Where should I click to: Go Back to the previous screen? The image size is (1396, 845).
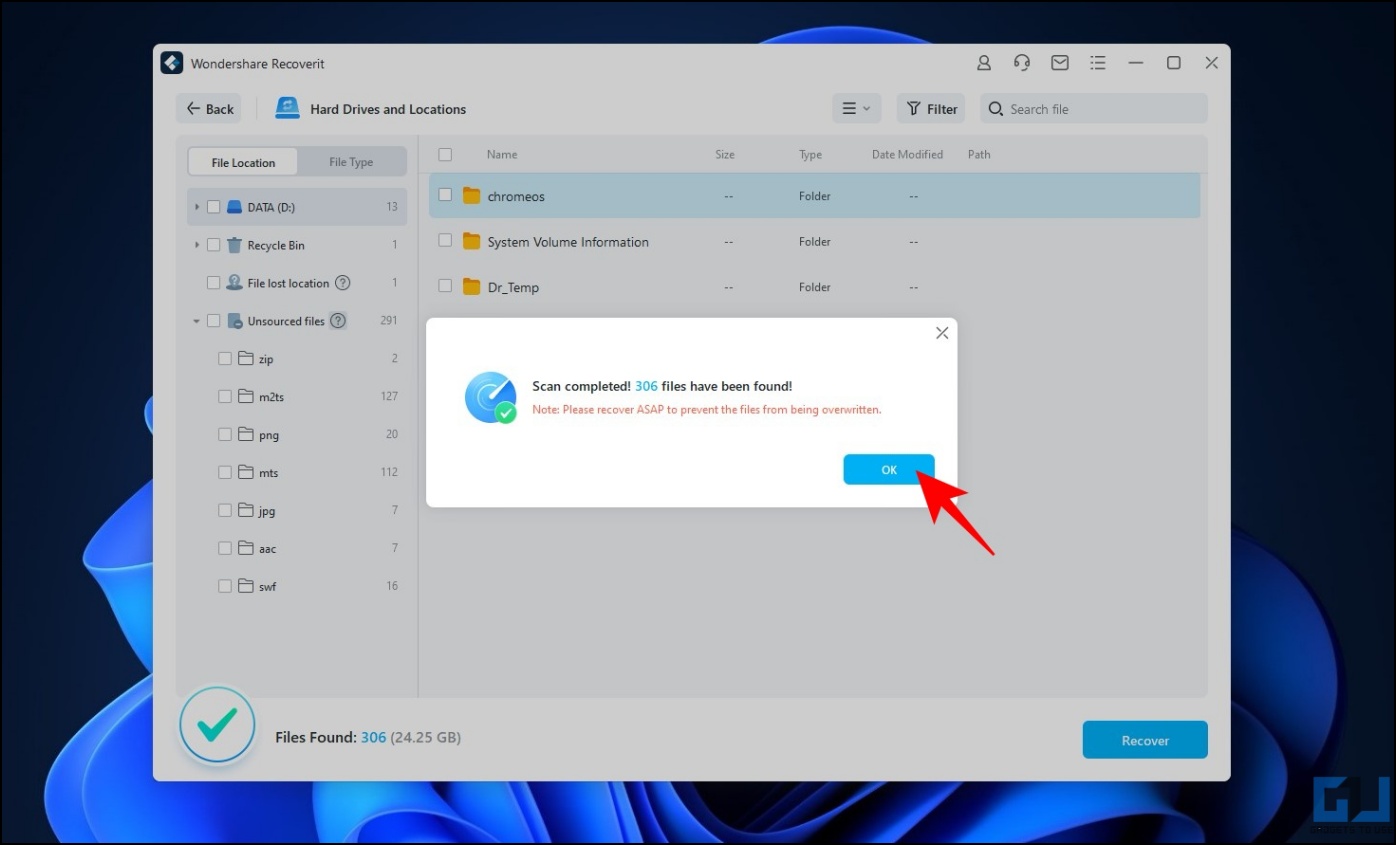pos(209,109)
